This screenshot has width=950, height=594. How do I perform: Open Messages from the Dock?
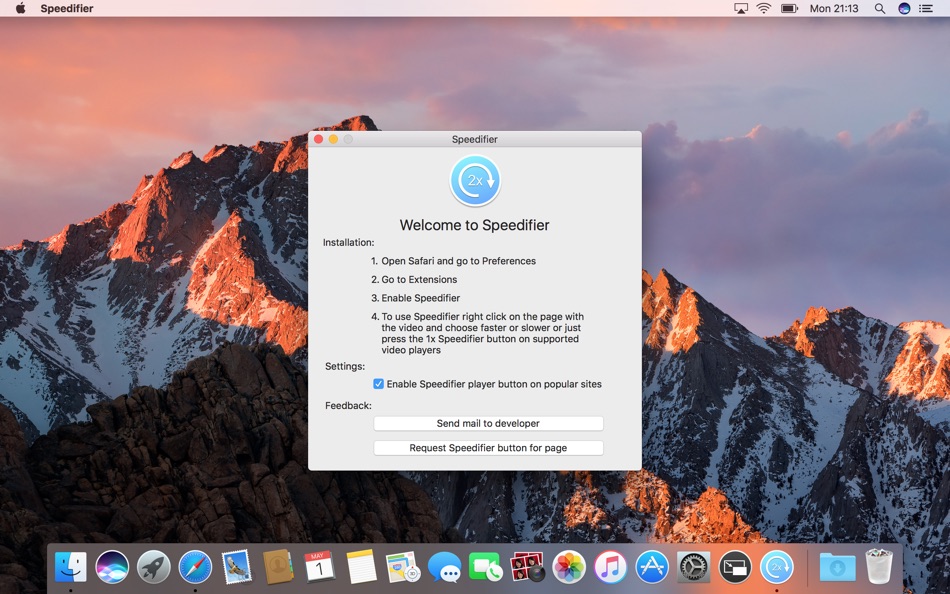click(445, 567)
